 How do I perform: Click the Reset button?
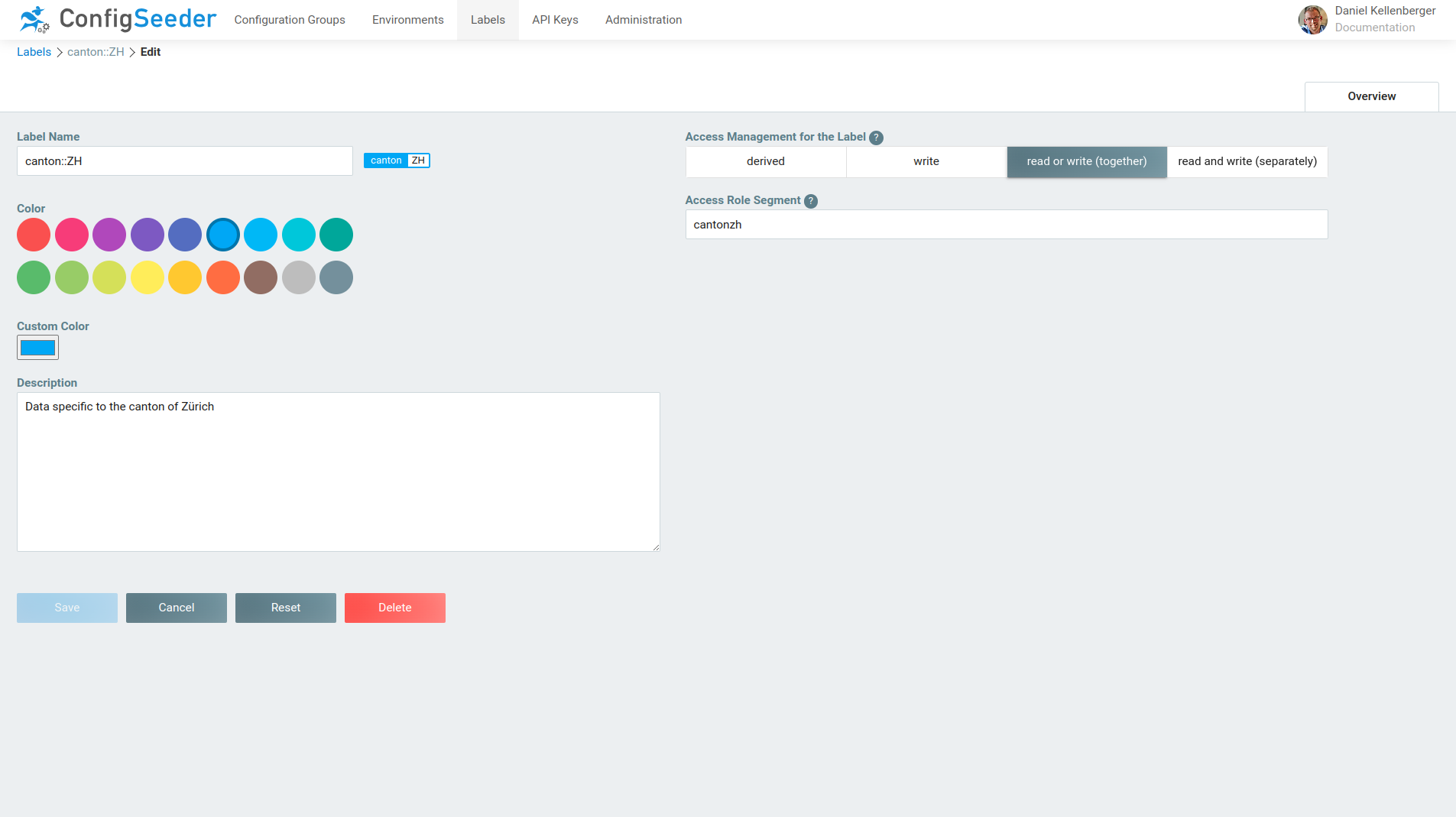[286, 608]
